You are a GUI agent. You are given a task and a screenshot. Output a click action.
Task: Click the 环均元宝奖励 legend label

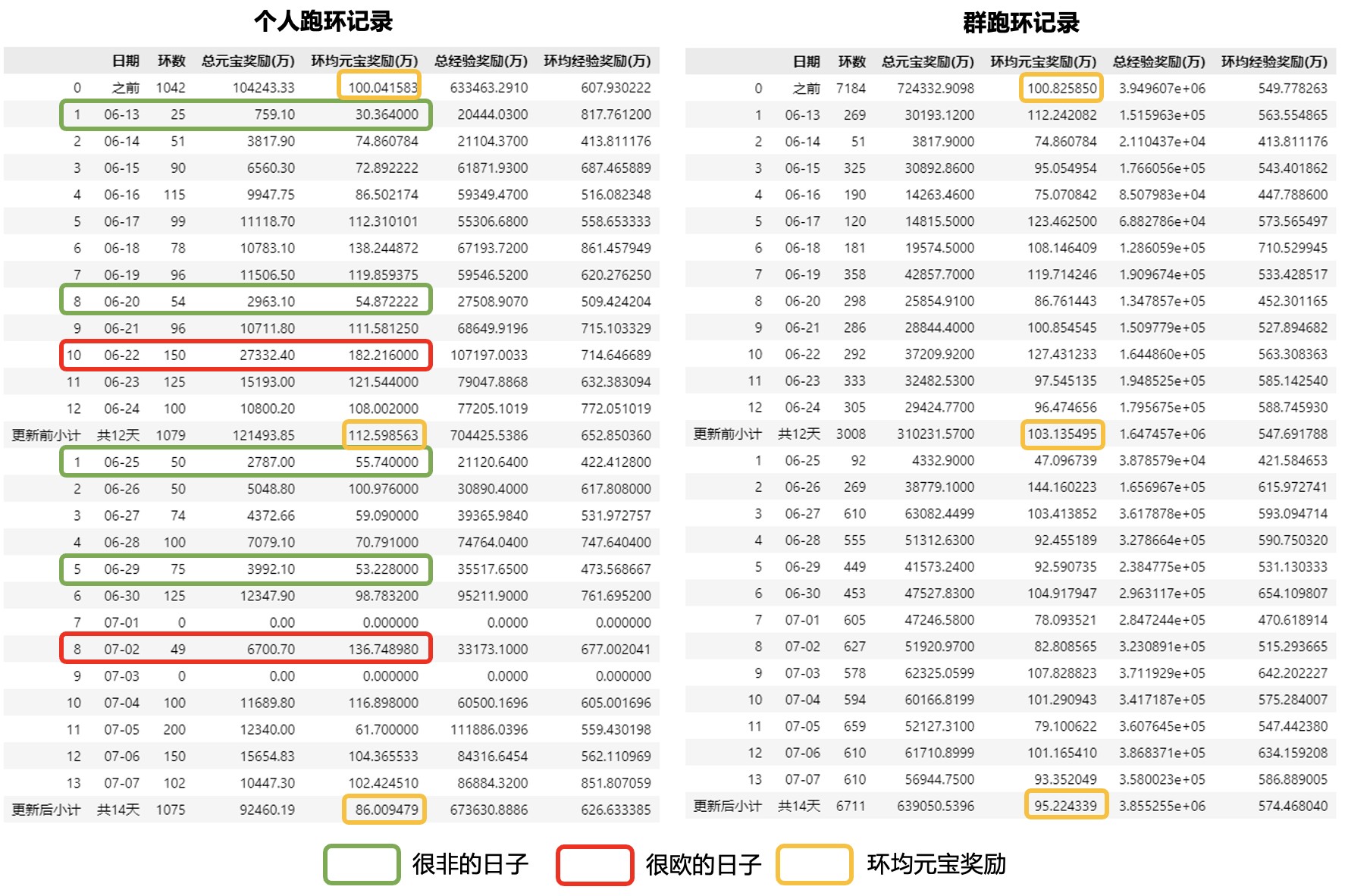tap(936, 864)
